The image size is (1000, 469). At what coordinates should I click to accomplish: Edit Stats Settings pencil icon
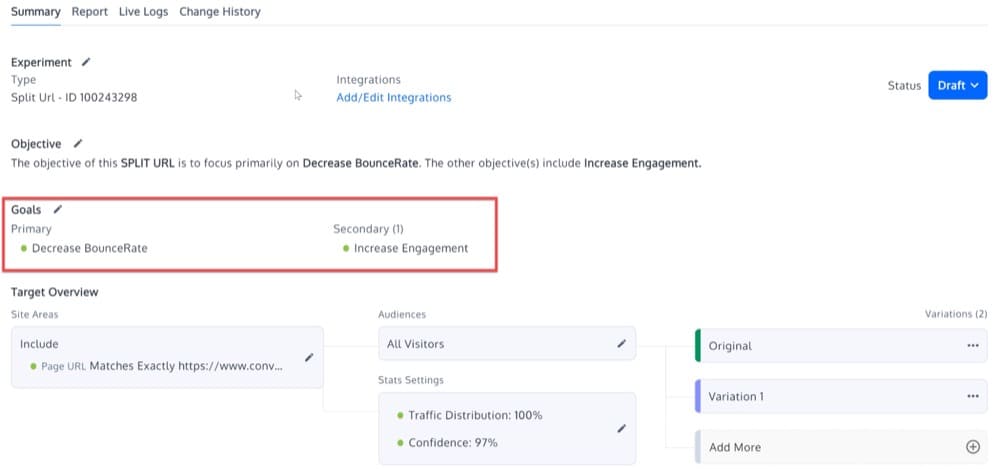[622, 429]
